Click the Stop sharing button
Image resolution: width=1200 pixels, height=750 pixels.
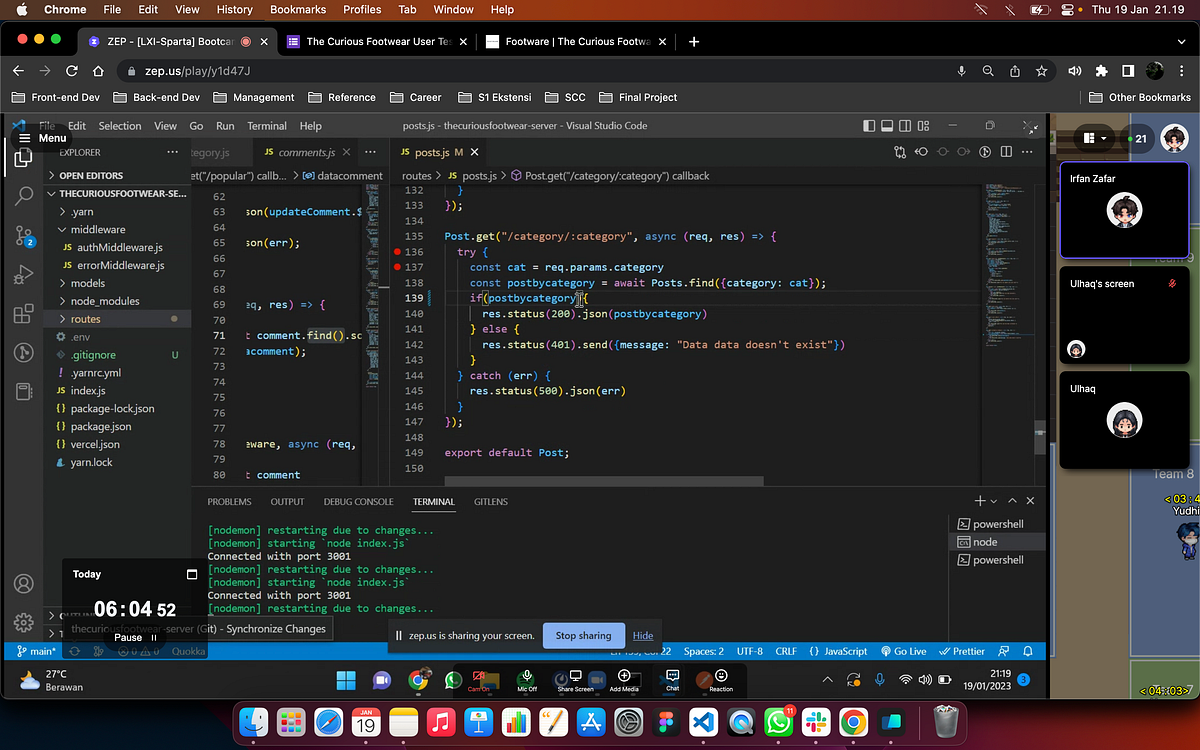click(x=583, y=635)
